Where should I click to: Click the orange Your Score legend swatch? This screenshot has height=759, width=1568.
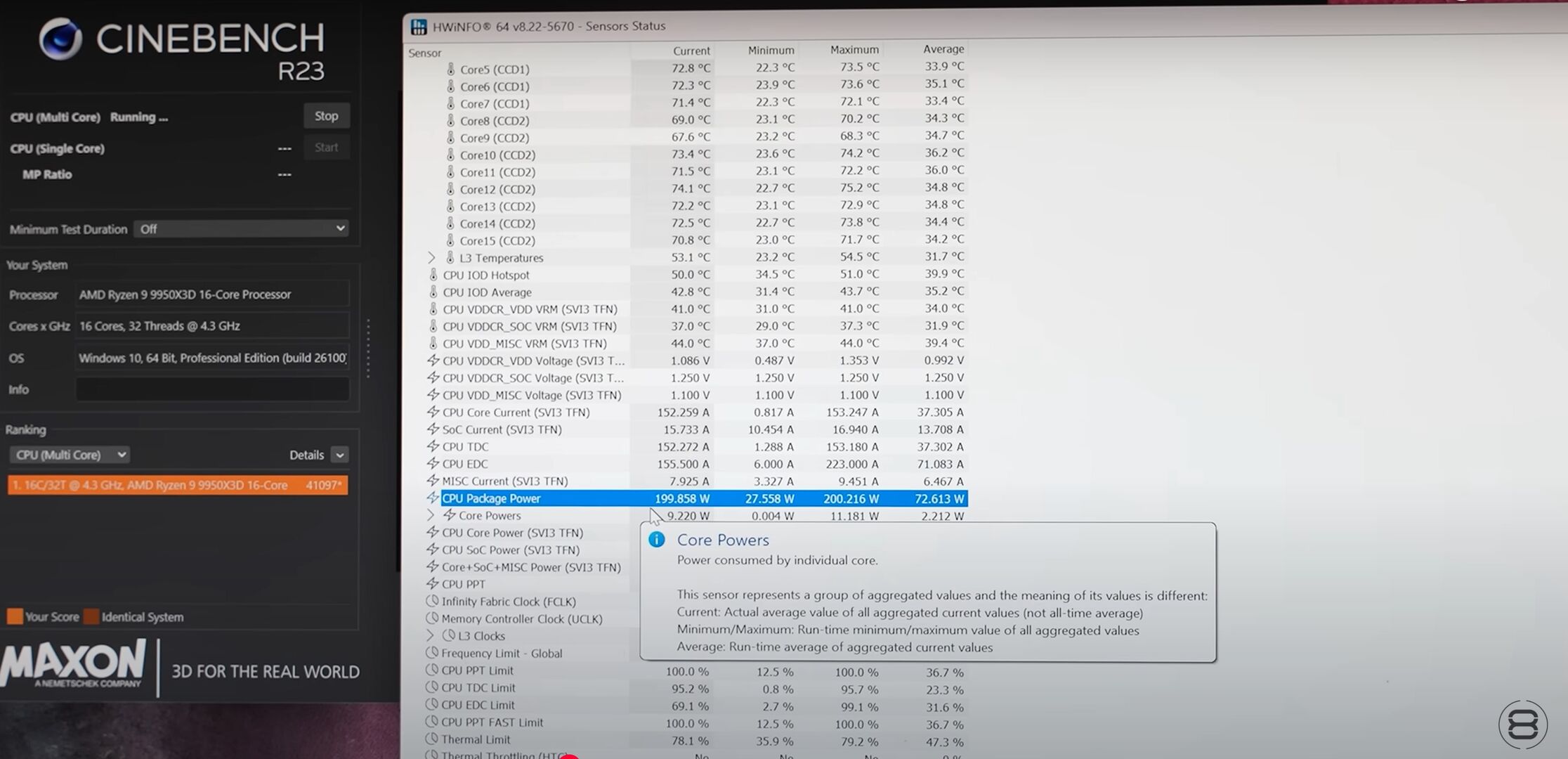(15, 616)
